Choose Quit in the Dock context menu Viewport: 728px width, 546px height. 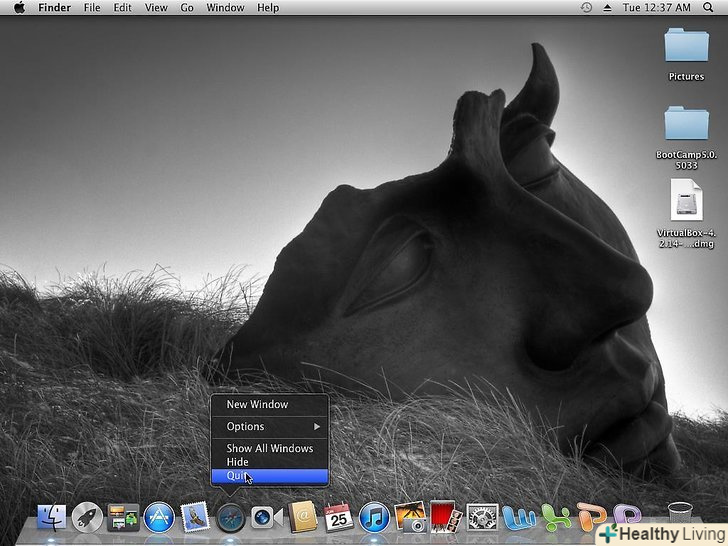(x=238, y=476)
